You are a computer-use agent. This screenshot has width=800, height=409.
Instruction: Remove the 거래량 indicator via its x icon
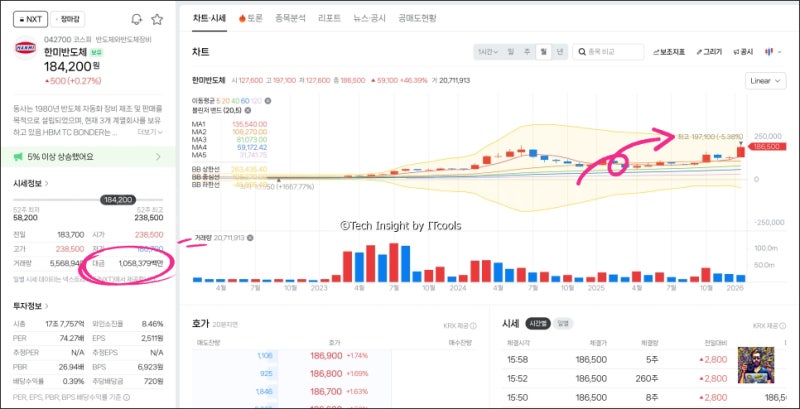(x=250, y=238)
